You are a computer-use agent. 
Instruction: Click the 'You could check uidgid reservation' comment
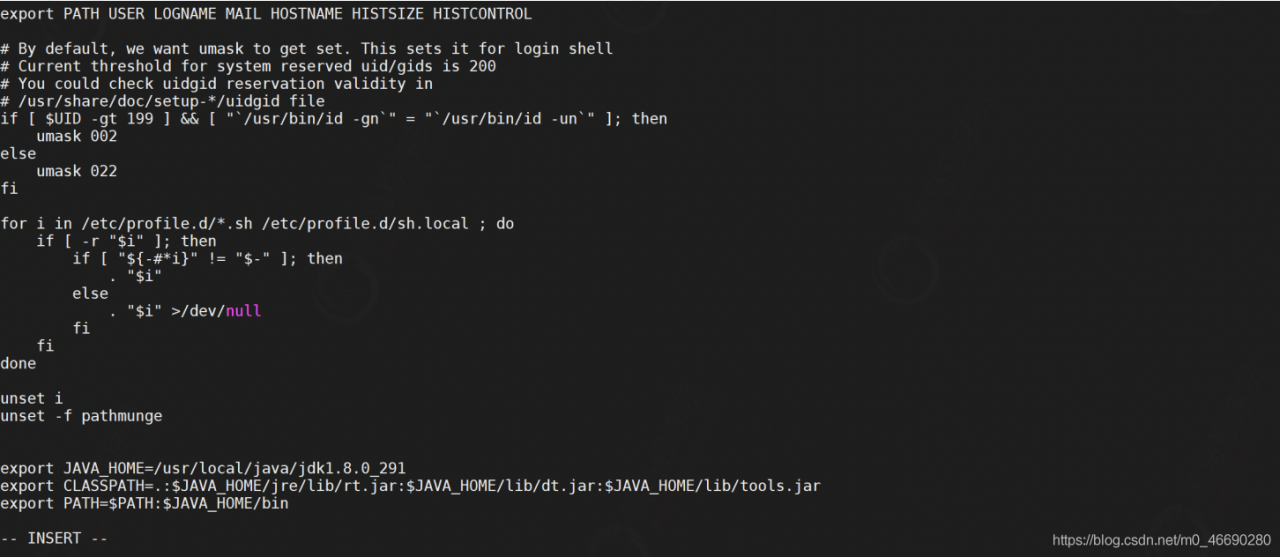click(x=216, y=84)
